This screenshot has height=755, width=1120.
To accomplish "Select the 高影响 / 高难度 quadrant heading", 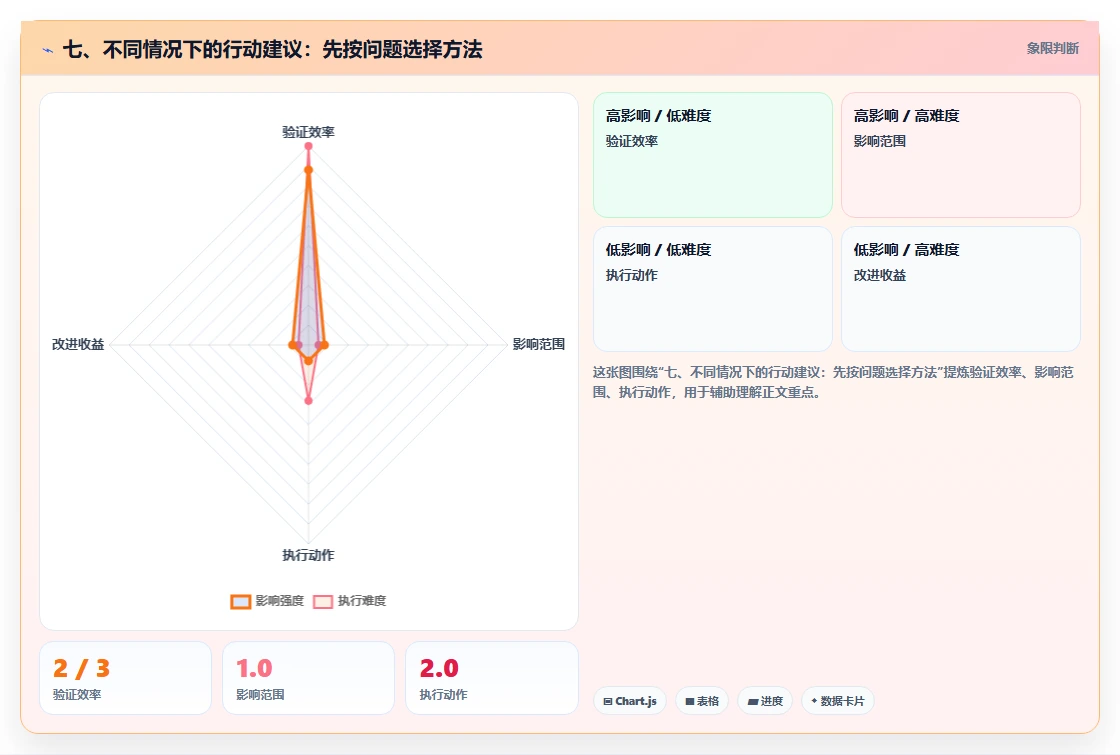I will coord(906,116).
